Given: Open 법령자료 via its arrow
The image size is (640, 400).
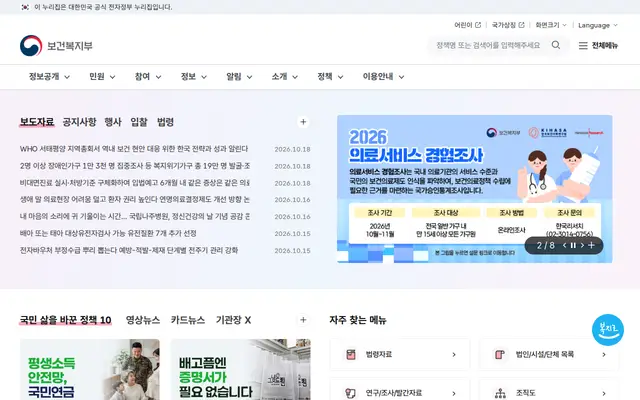Looking at the screenshot, I should click(x=454, y=355).
